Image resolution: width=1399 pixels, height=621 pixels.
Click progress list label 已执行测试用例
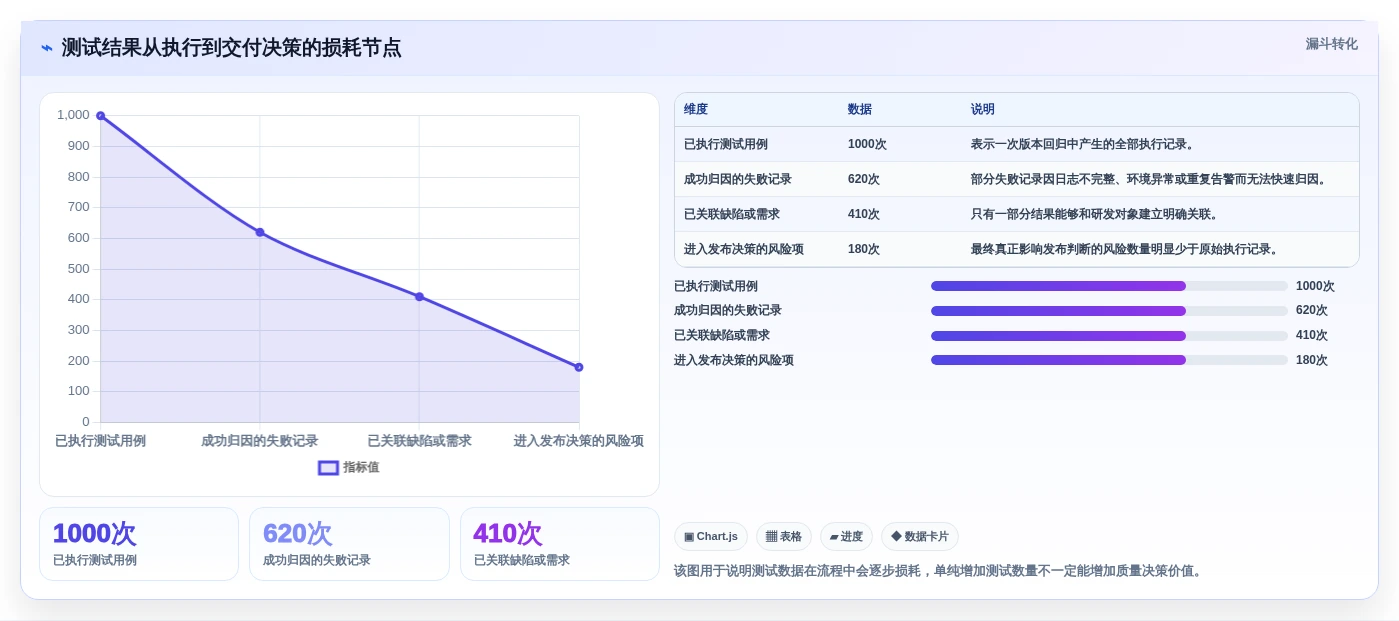[716, 286]
